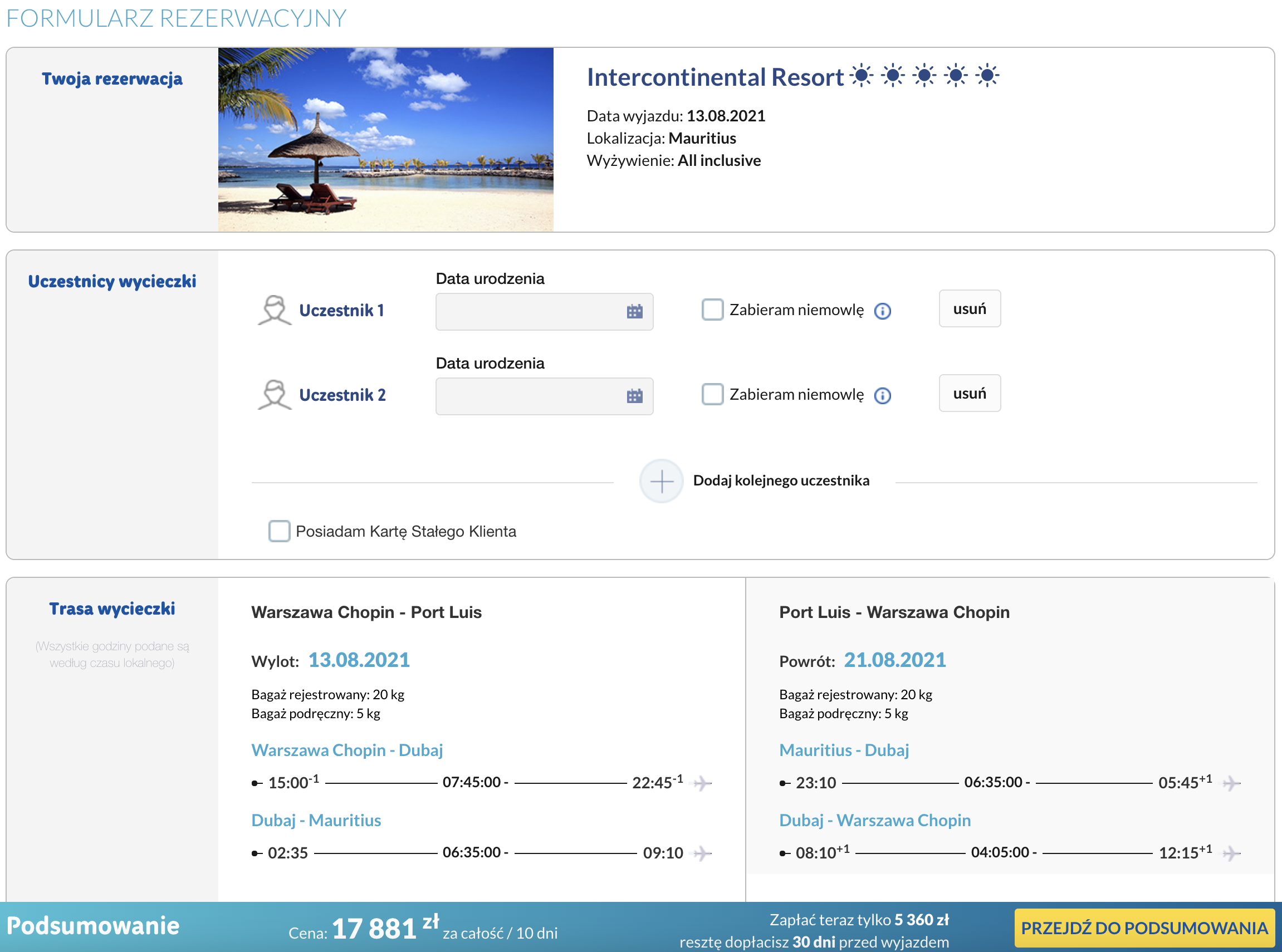This screenshot has width=1282, height=952.
Task: Remove Uczestnik 1 with usuń button
Action: (970, 309)
